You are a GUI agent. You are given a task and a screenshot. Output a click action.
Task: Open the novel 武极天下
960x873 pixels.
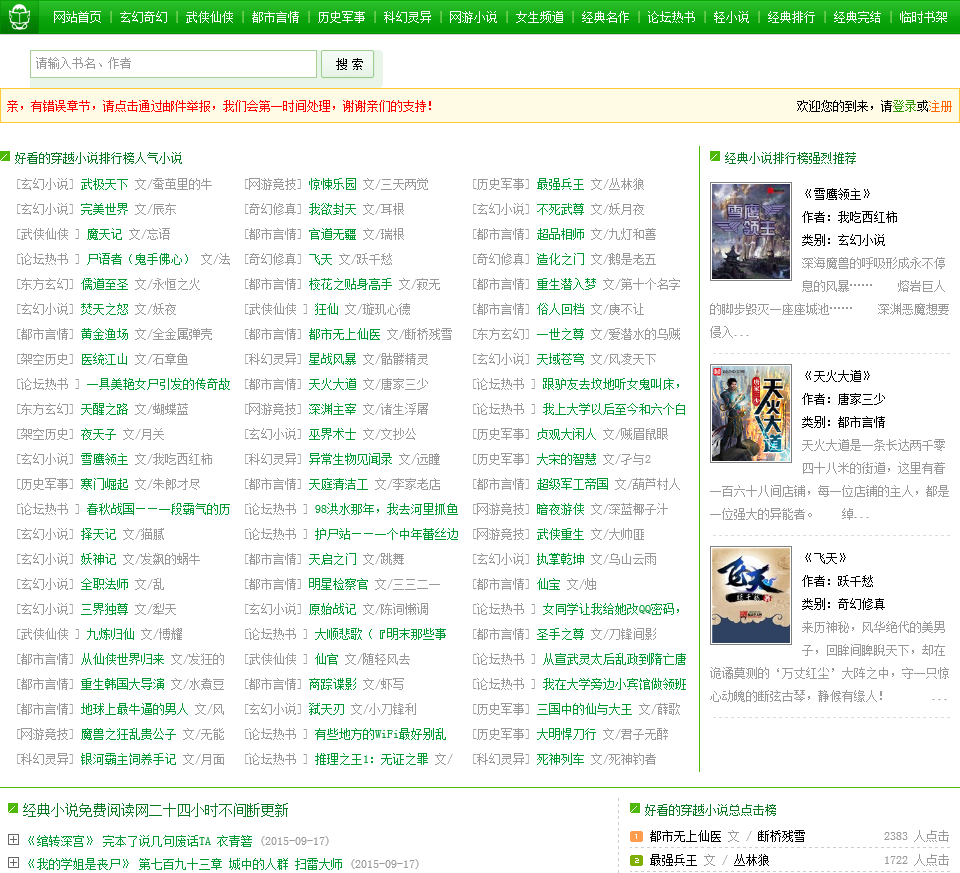(104, 184)
